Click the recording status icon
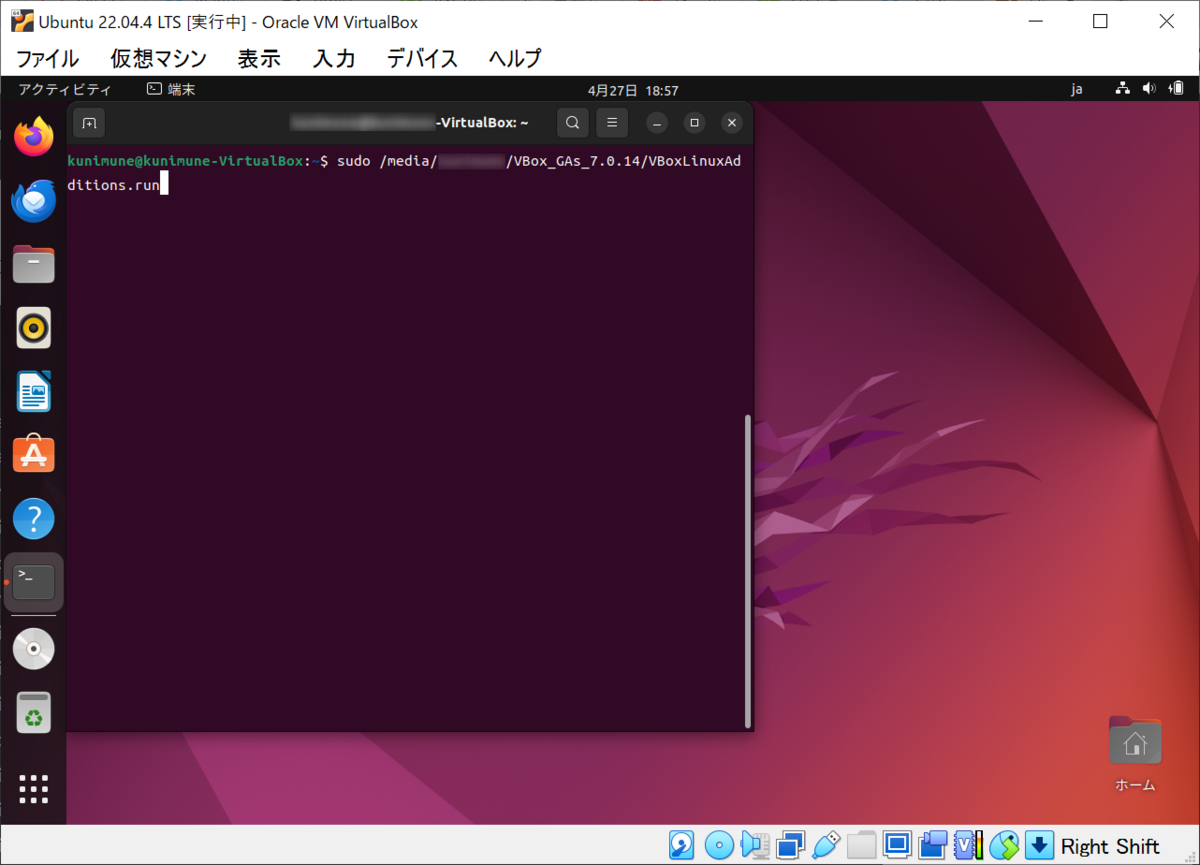 click(x=933, y=845)
